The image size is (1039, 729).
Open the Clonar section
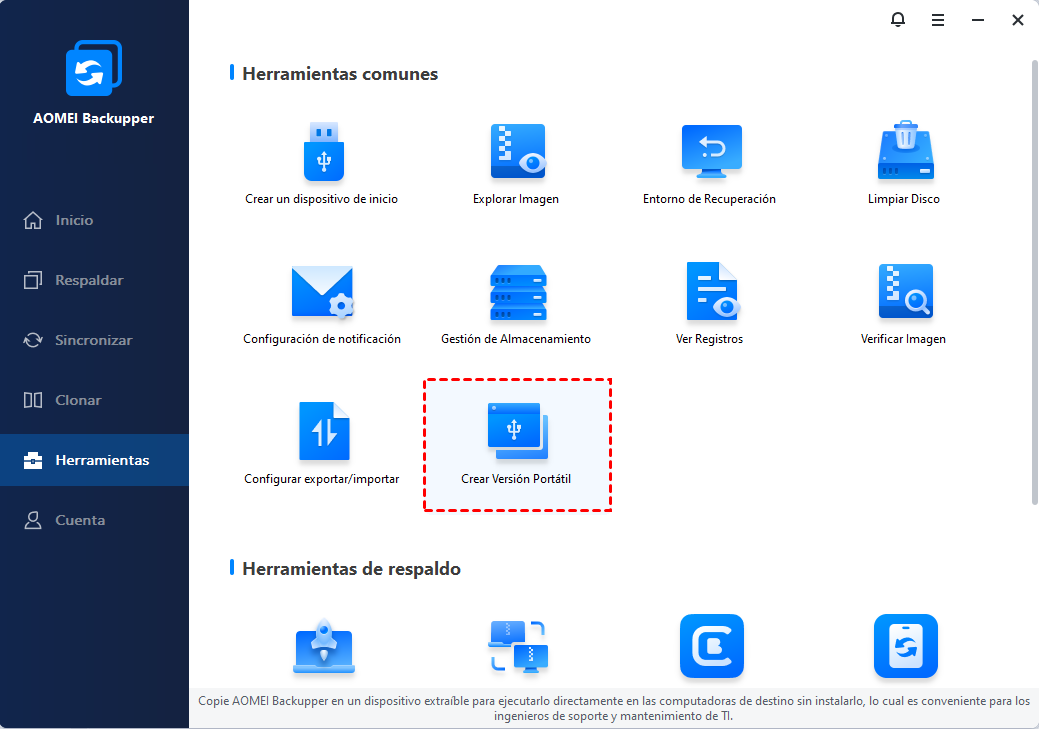coord(94,400)
